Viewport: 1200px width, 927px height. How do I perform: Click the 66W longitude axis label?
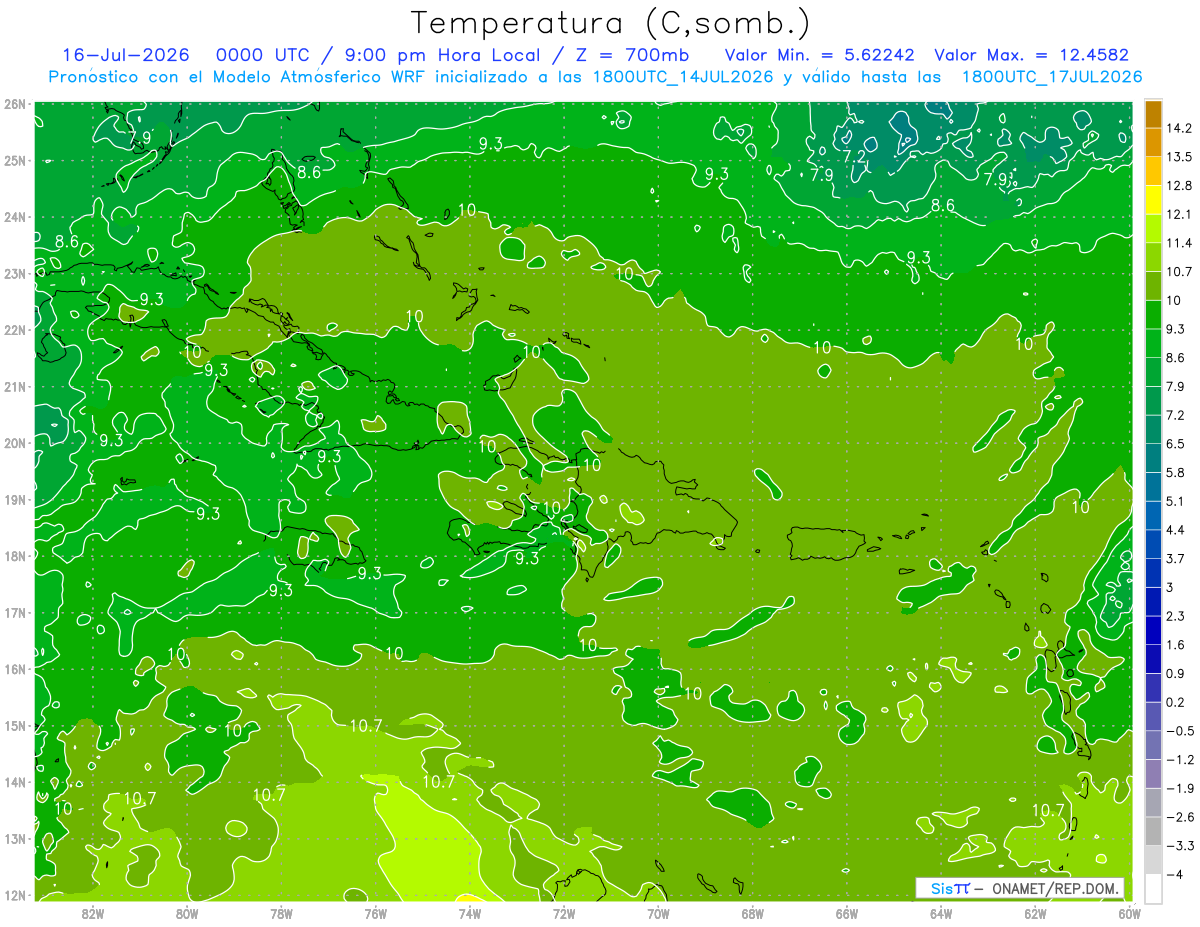[847, 913]
